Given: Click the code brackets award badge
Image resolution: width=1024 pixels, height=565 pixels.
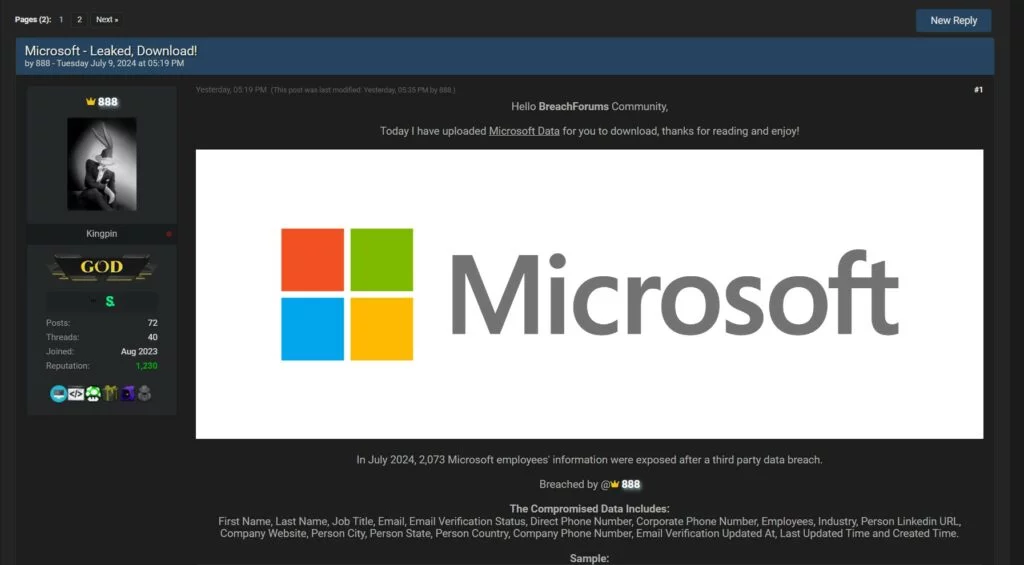Looking at the screenshot, I should [76, 394].
